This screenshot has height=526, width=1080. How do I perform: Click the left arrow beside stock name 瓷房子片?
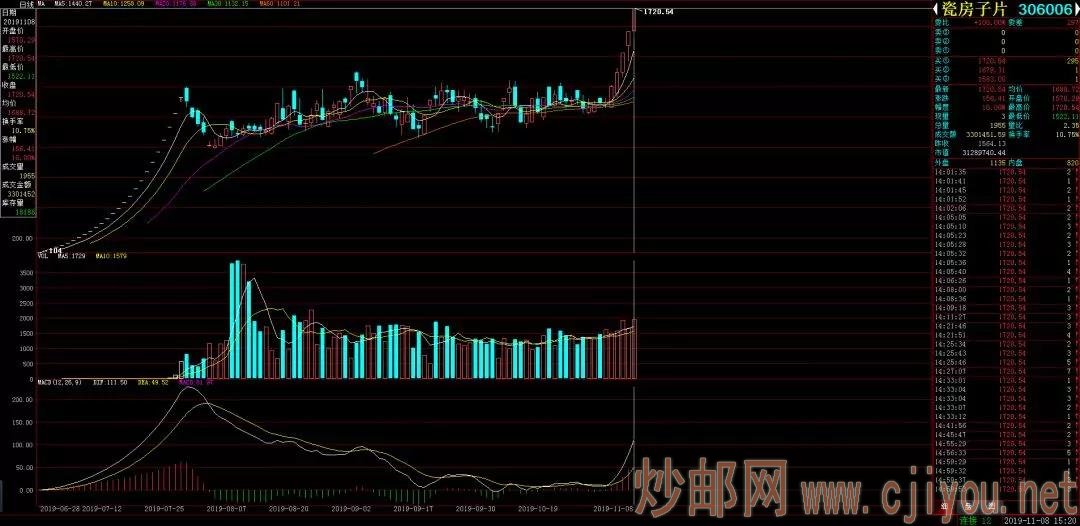[936, 8]
